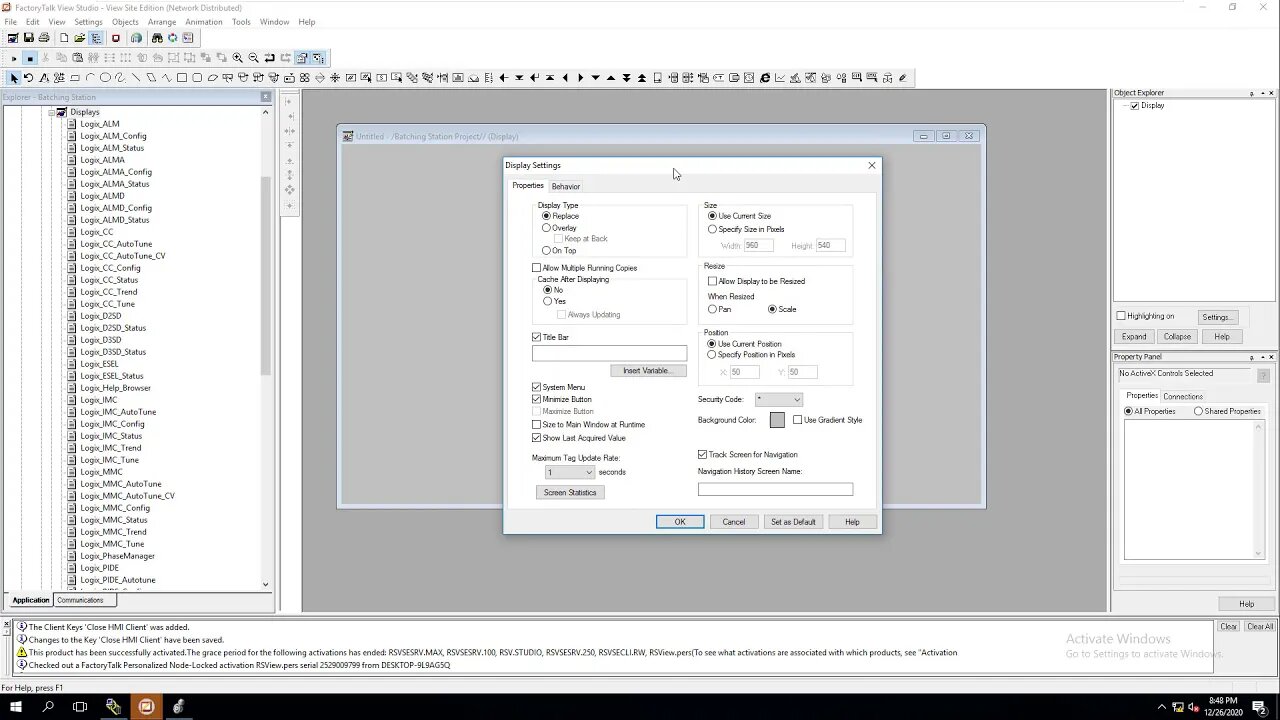1280x720 pixels.
Task: Select Specify Size in Pixels
Action: (x=712, y=229)
